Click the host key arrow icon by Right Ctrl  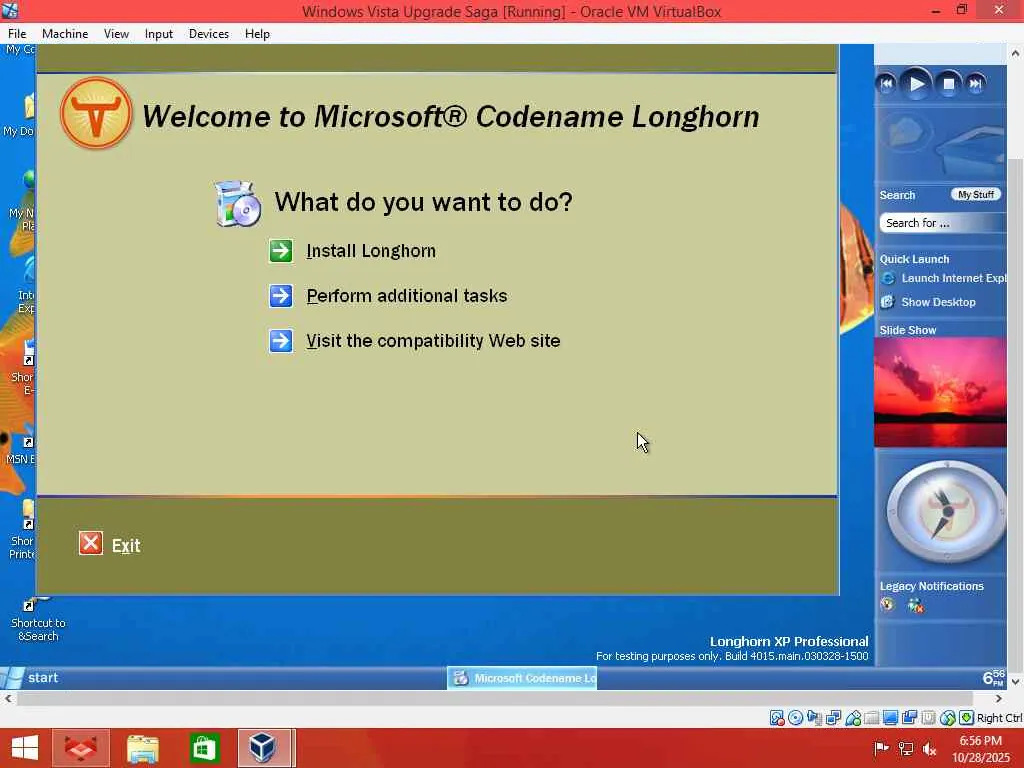pos(967,718)
